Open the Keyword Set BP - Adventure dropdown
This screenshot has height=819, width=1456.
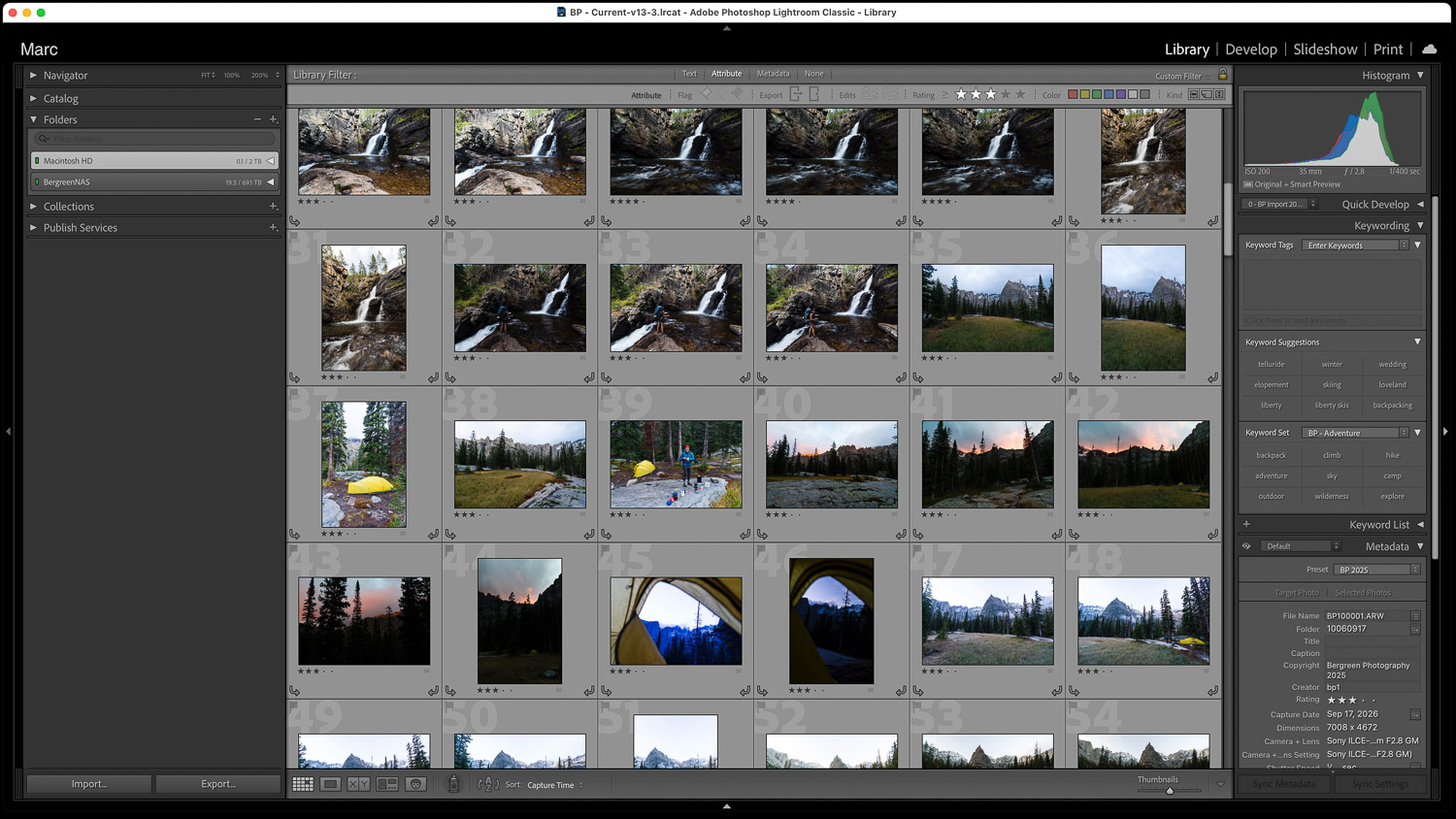click(x=1356, y=433)
